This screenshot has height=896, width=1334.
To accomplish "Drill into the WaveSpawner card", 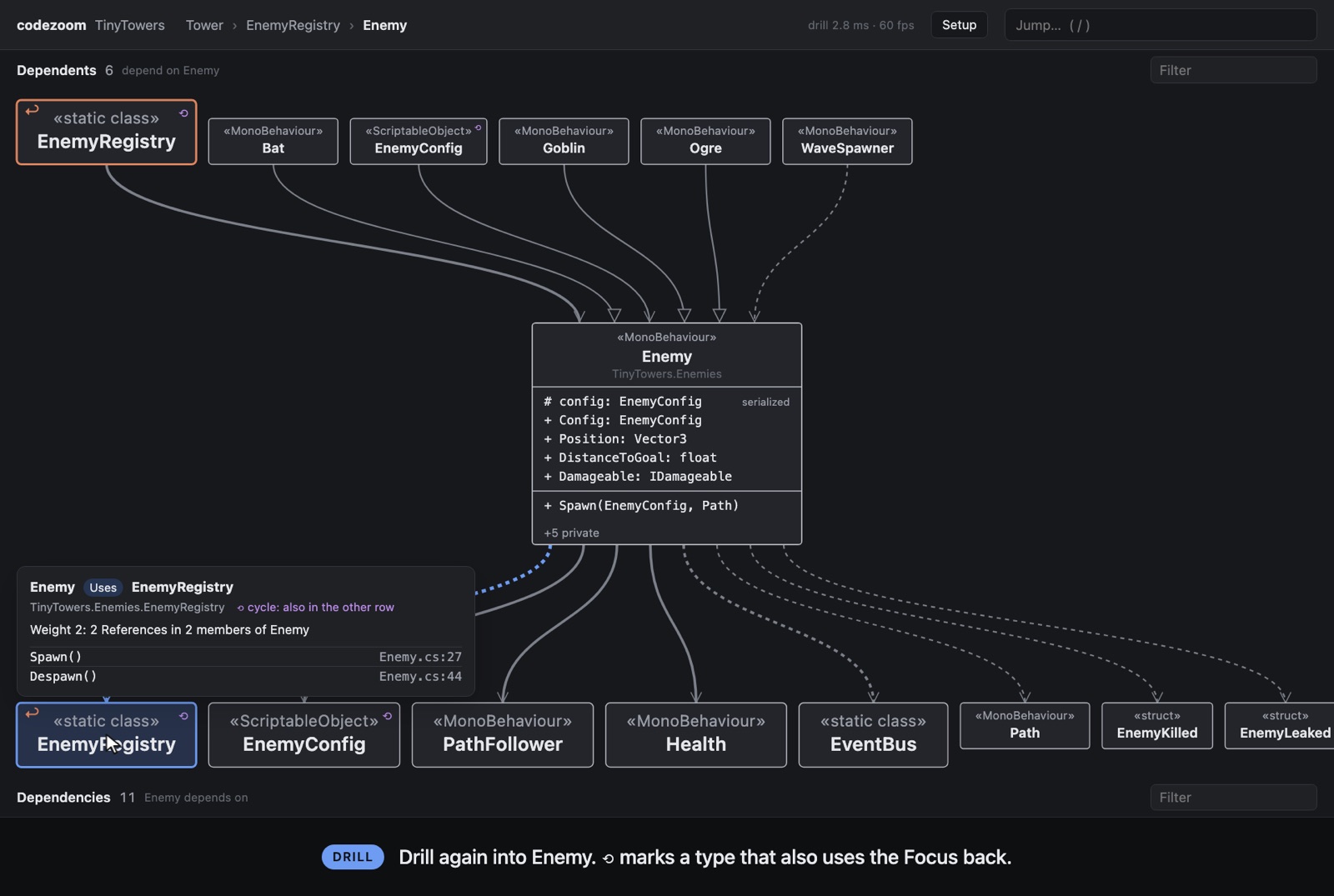I will tap(847, 141).
